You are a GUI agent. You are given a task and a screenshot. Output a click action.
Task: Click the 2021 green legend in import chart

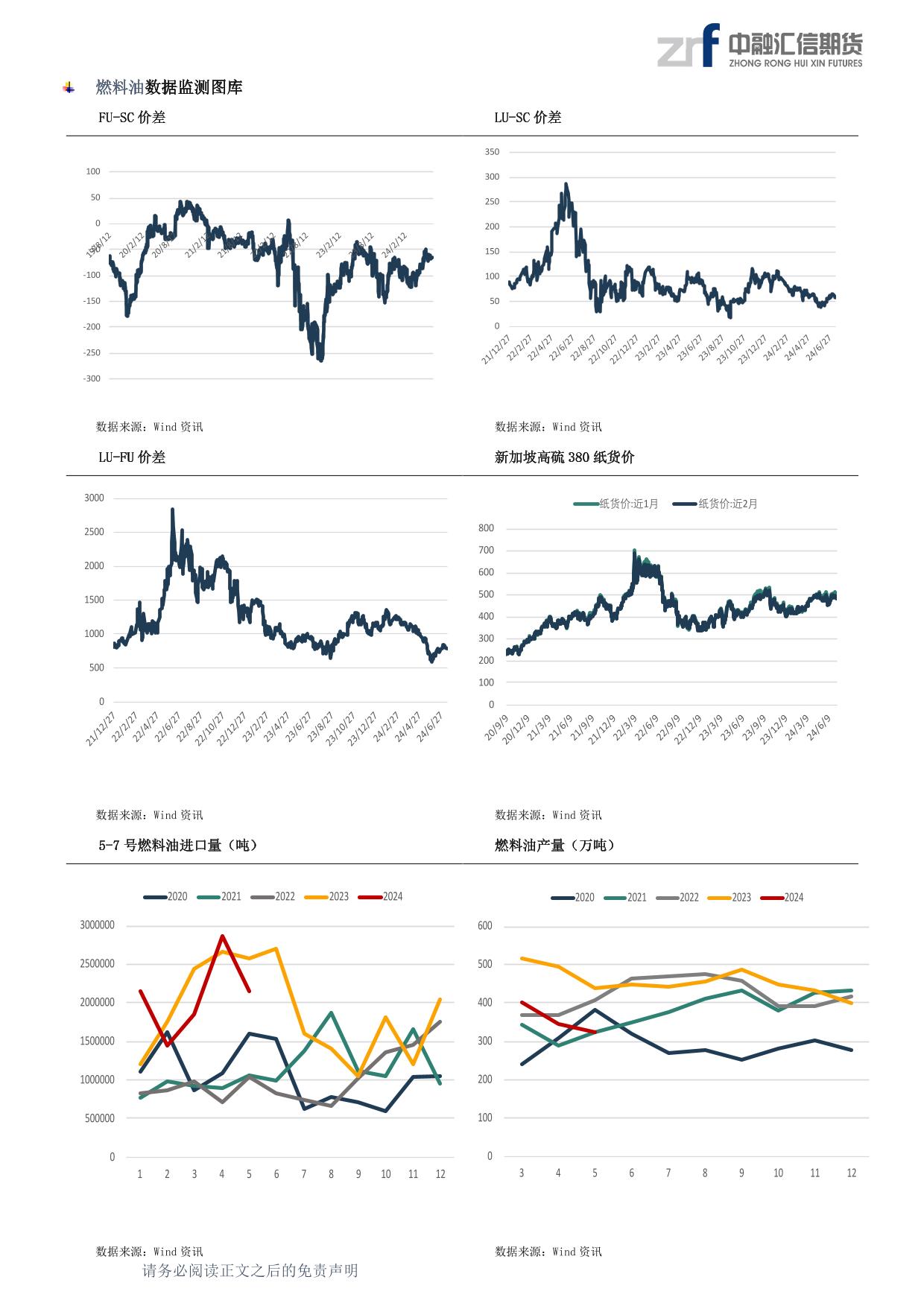[219, 896]
